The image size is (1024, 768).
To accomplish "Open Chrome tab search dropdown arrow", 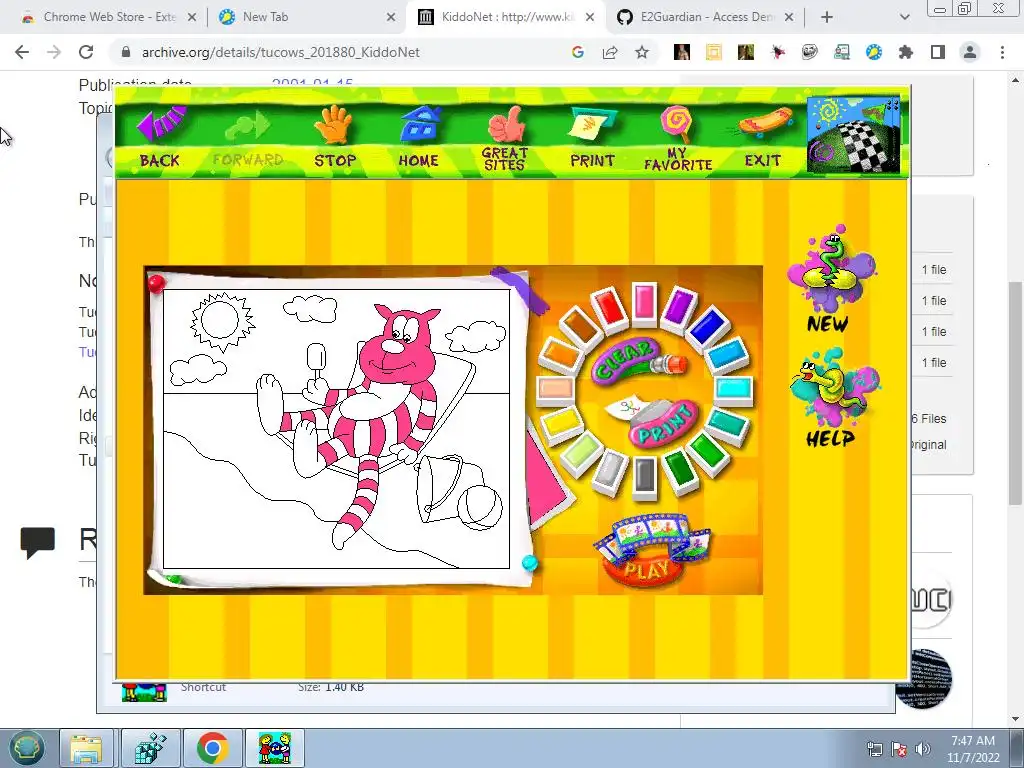I will [904, 18].
